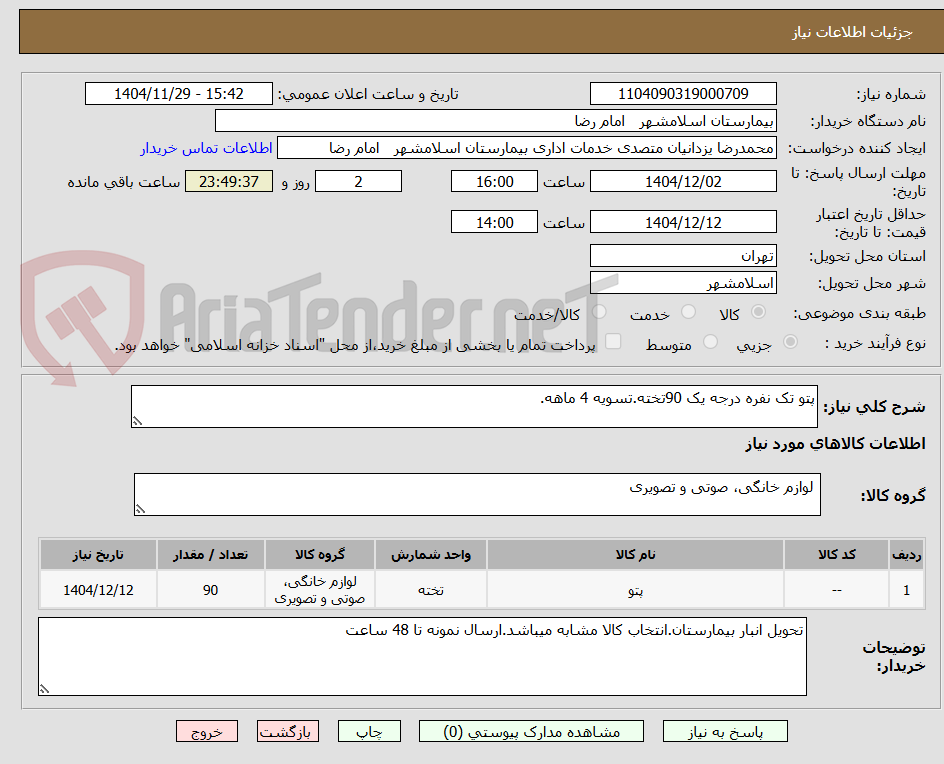
Task: Click the resize handle of شرح کلی نیاز textarea
Action: [137, 421]
